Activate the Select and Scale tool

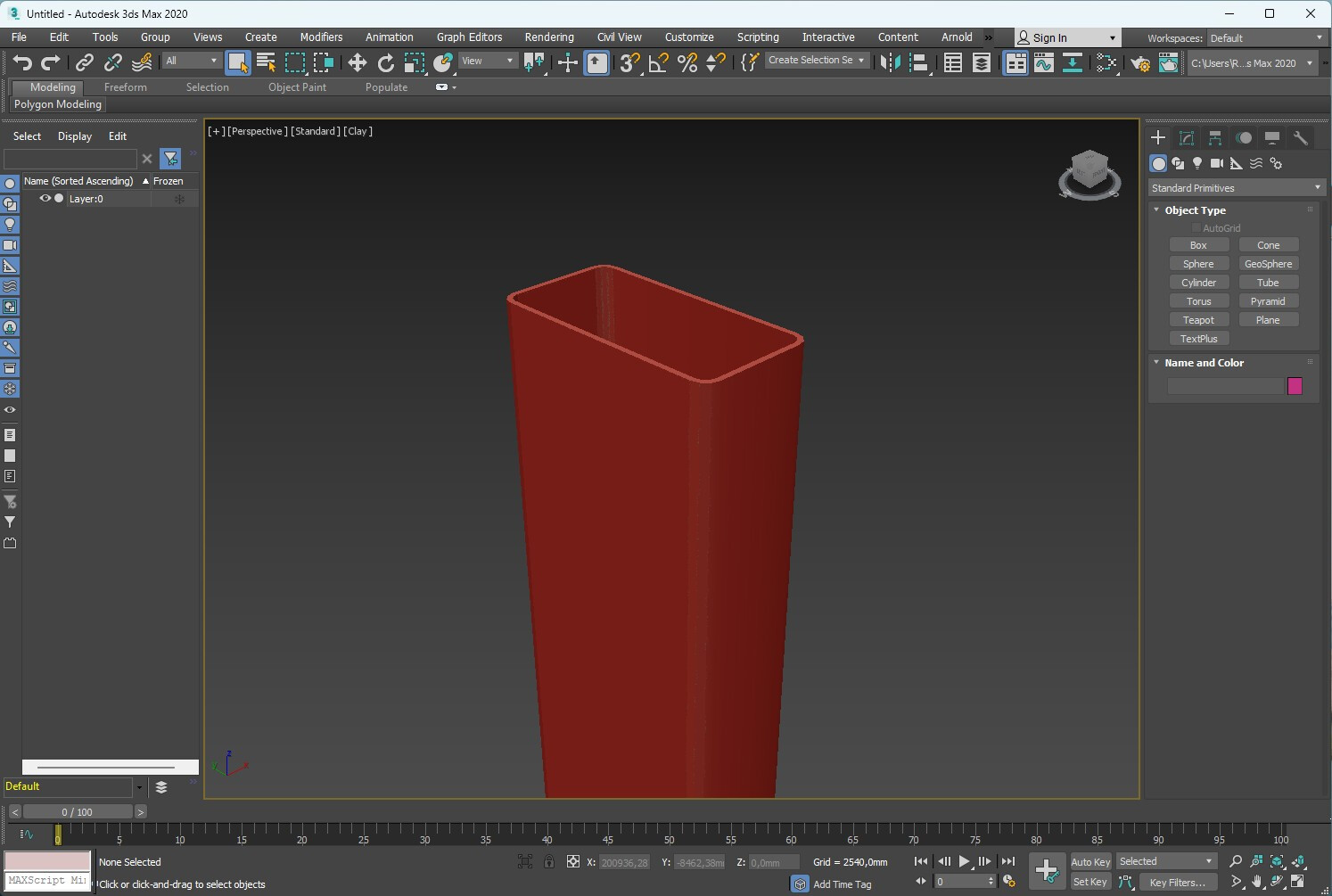coord(415,62)
